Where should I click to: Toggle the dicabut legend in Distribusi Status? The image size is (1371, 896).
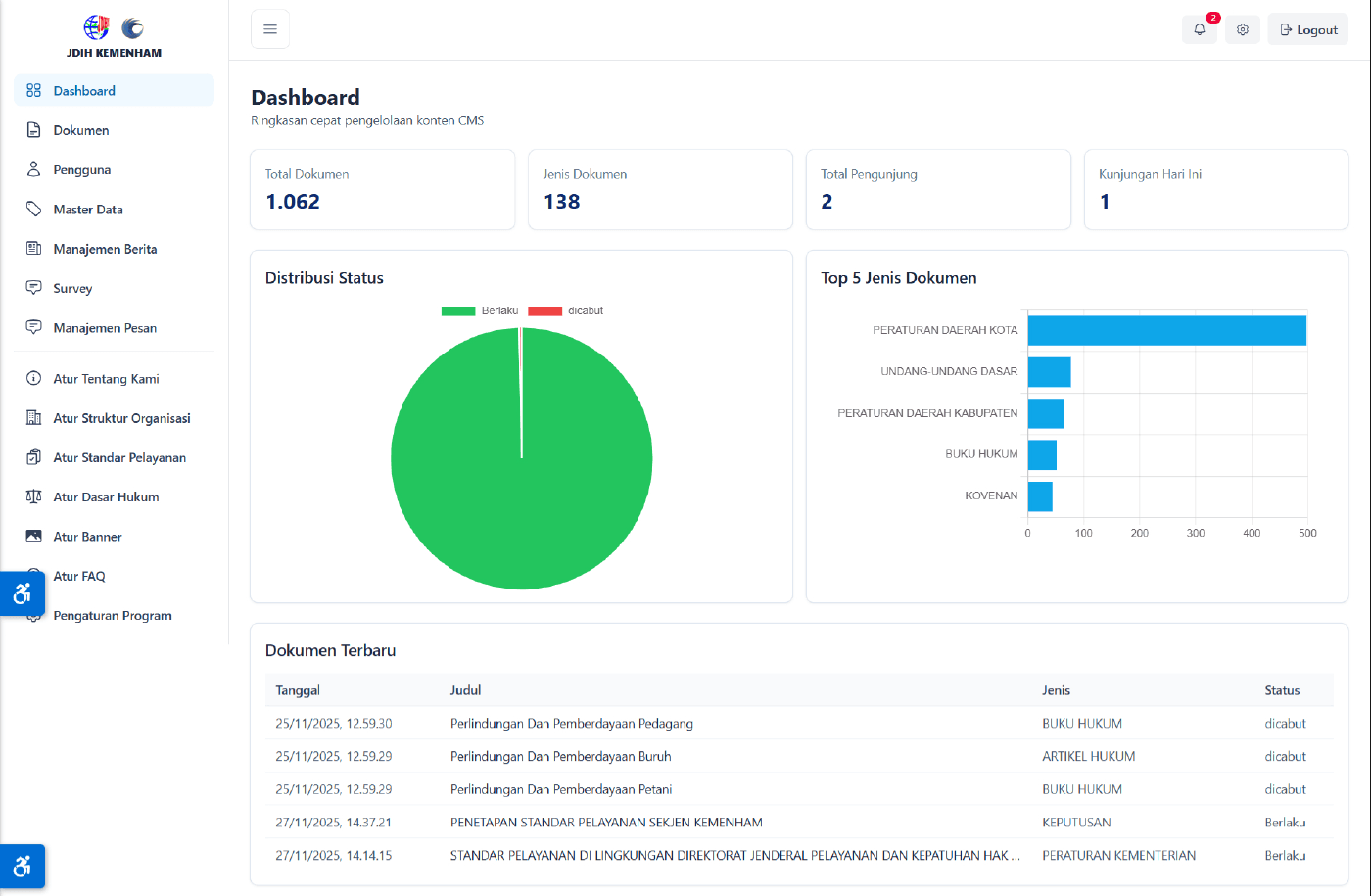(x=566, y=310)
